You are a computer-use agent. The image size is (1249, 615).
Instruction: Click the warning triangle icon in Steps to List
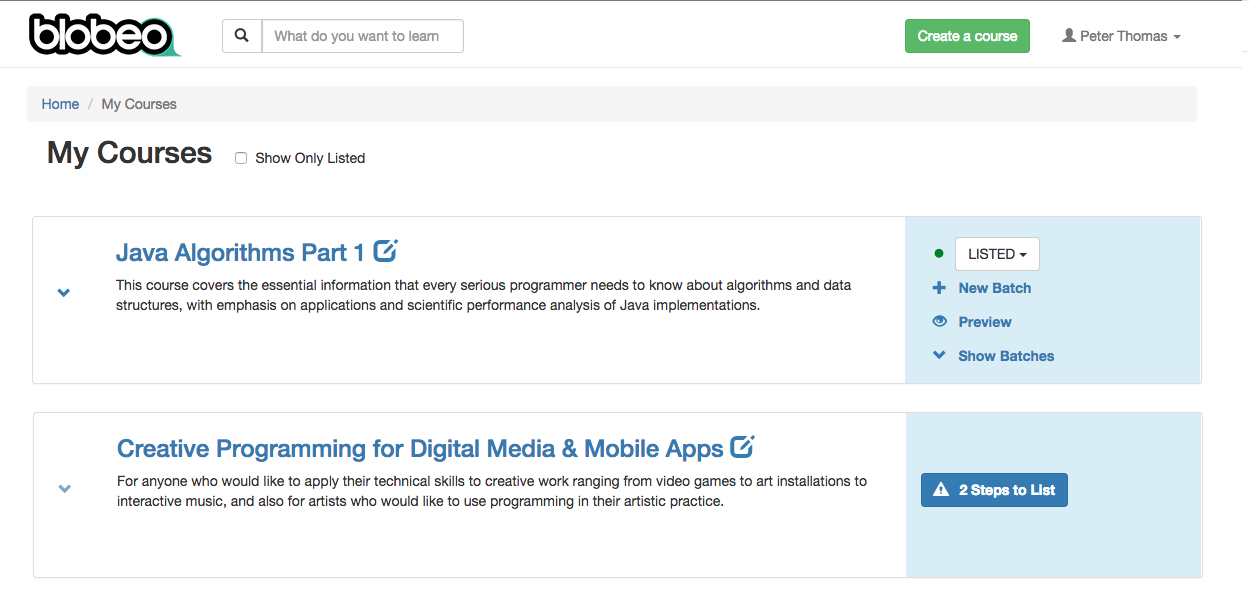(941, 490)
